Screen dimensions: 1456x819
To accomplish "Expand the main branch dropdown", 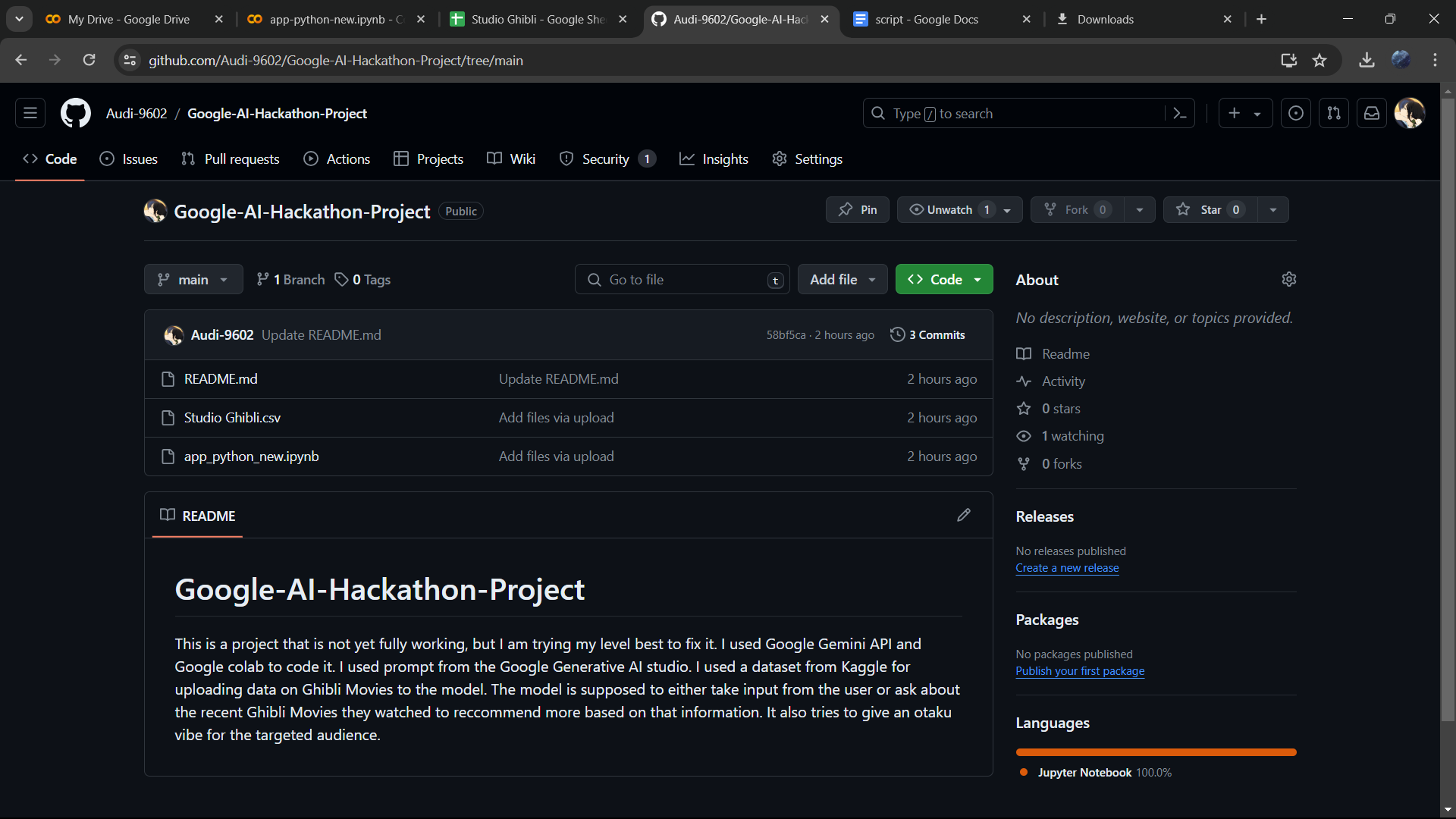I will coord(193,280).
